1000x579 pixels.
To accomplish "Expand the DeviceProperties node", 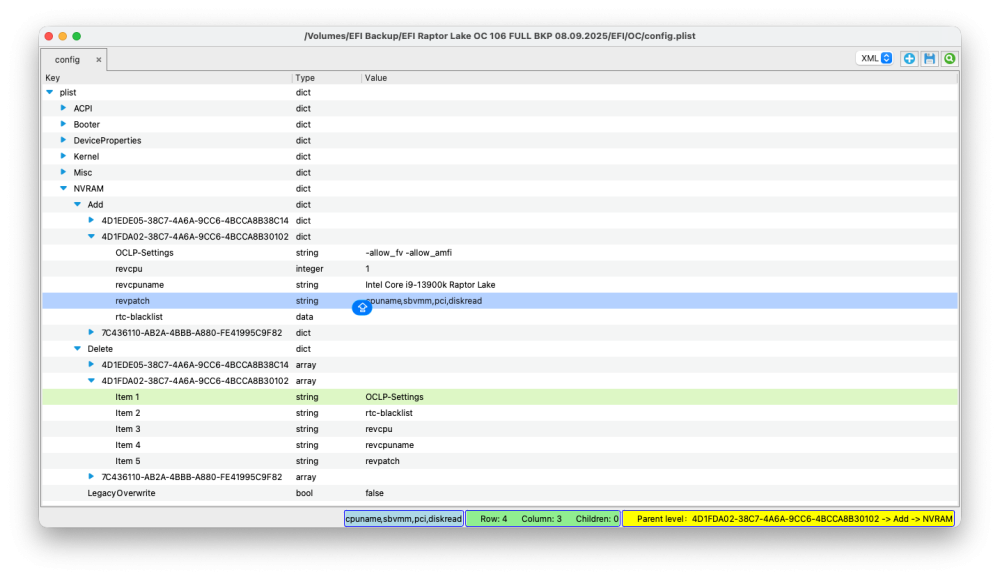I will point(63,140).
